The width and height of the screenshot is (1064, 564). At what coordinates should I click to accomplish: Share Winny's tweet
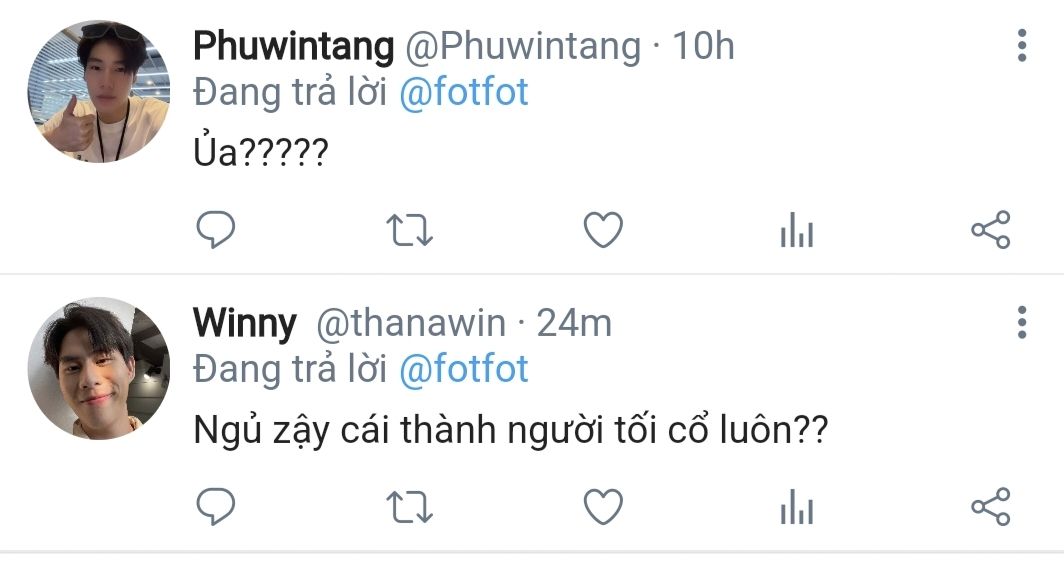(x=991, y=508)
